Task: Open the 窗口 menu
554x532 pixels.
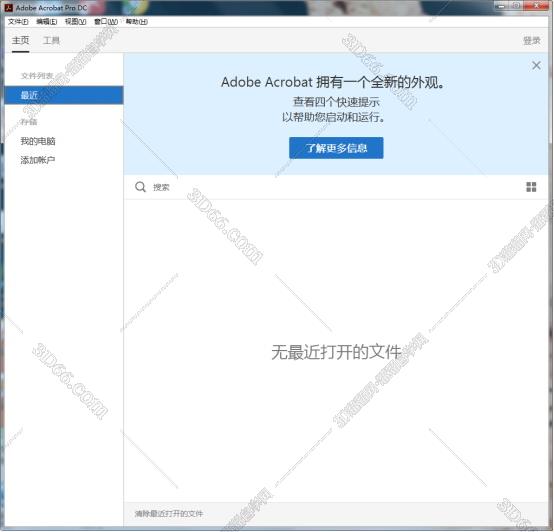Action: (x=106, y=22)
